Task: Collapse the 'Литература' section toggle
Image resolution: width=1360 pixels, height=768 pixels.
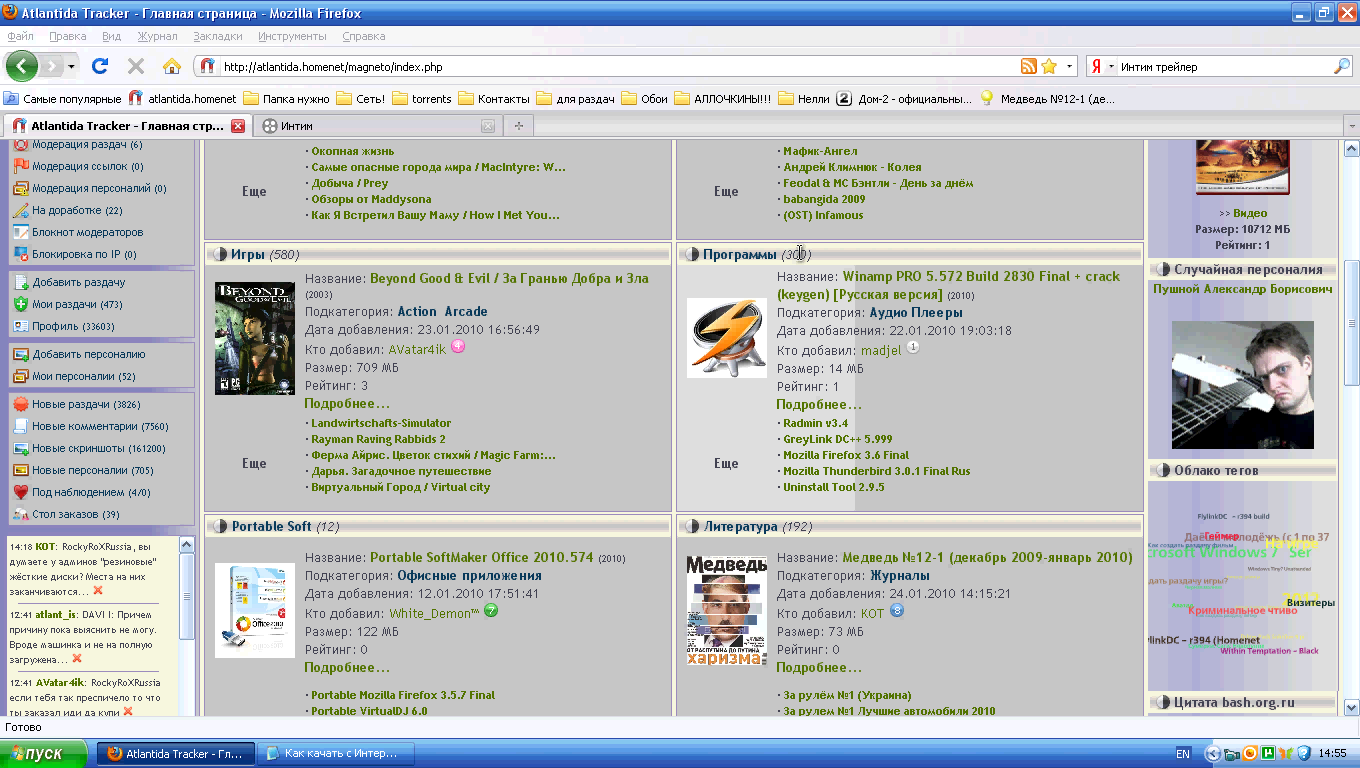Action: coord(690,526)
